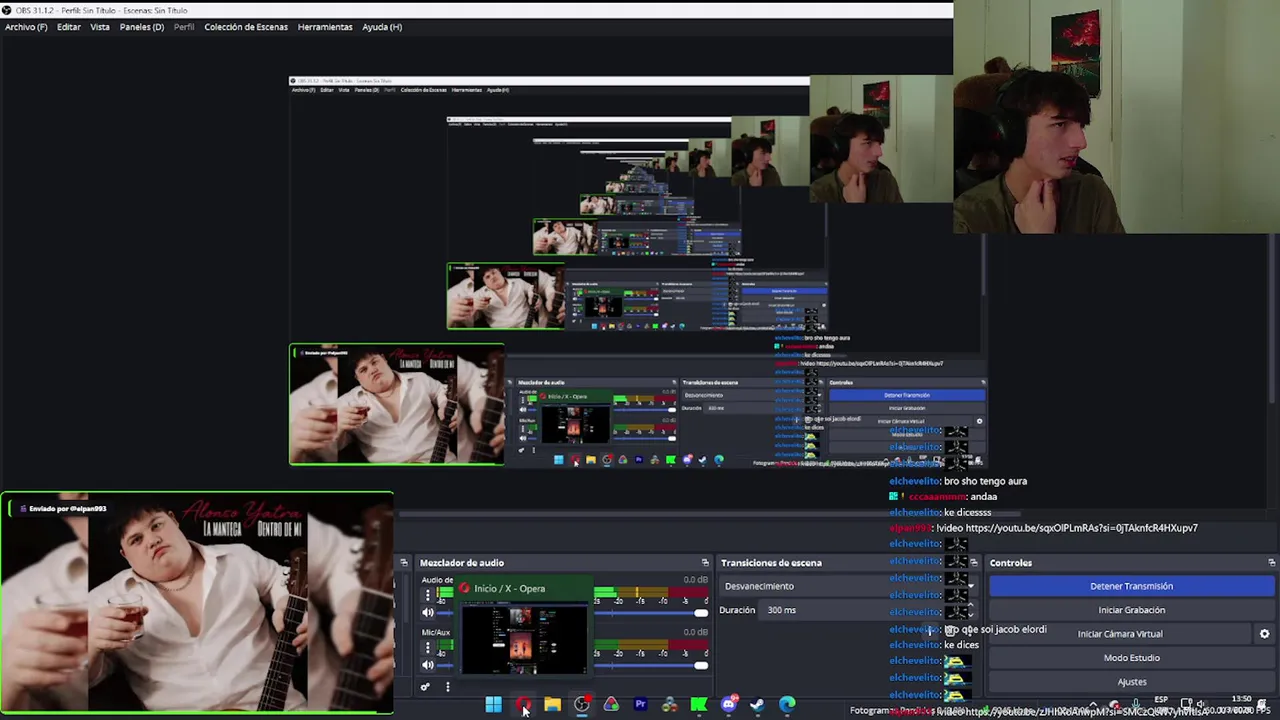Open the Vista menu
The height and width of the screenshot is (720, 1280).
[x=100, y=27]
